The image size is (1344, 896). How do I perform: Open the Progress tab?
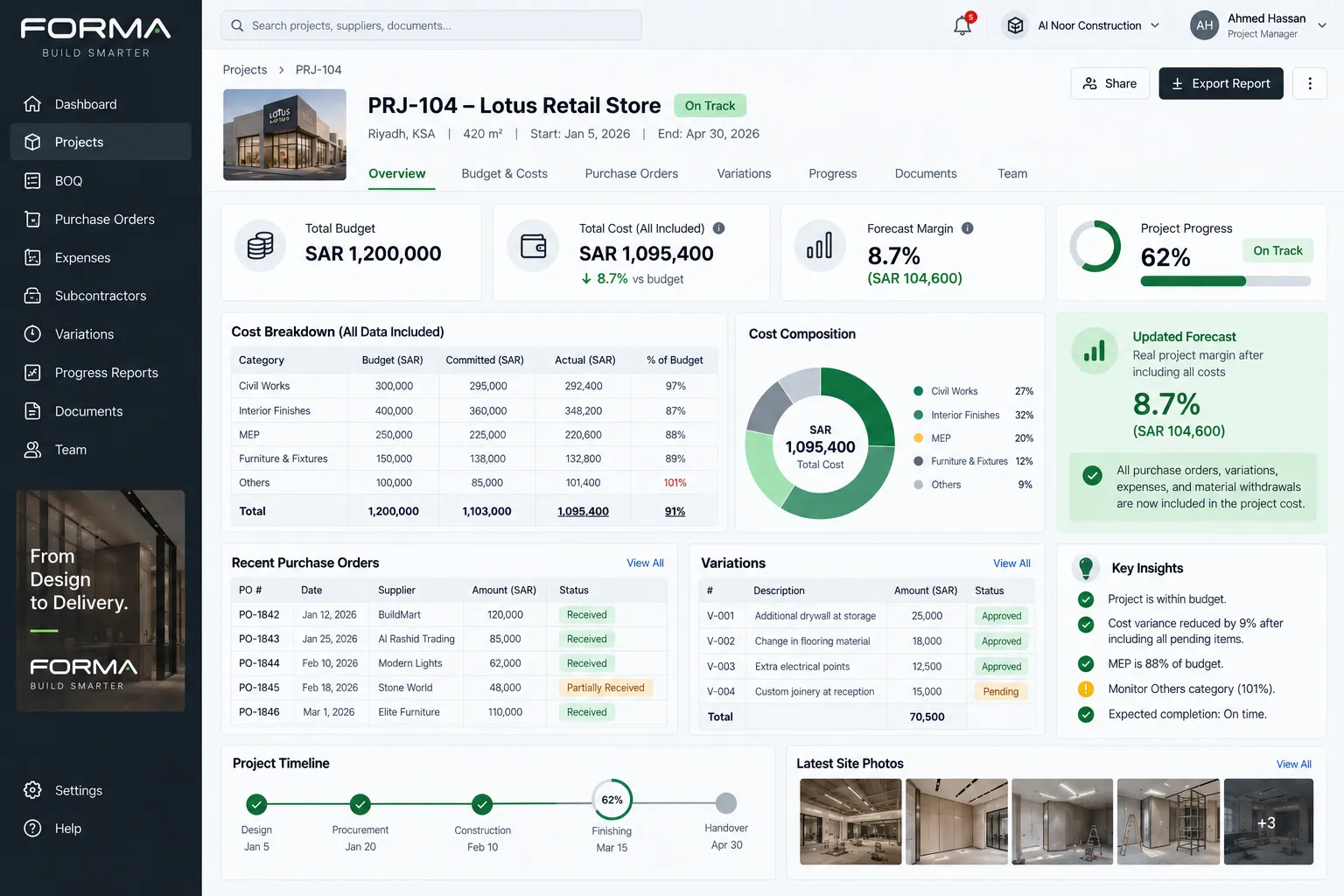833,173
